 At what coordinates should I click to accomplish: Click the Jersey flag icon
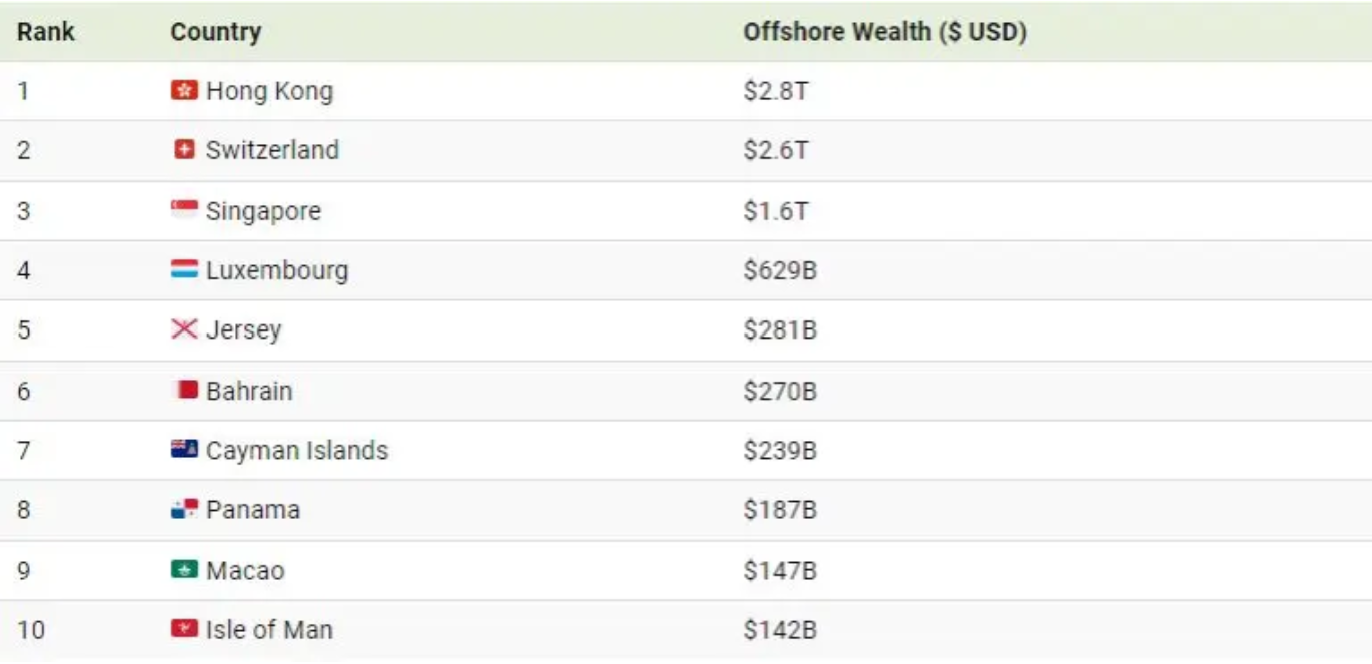pyautogui.click(x=184, y=330)
